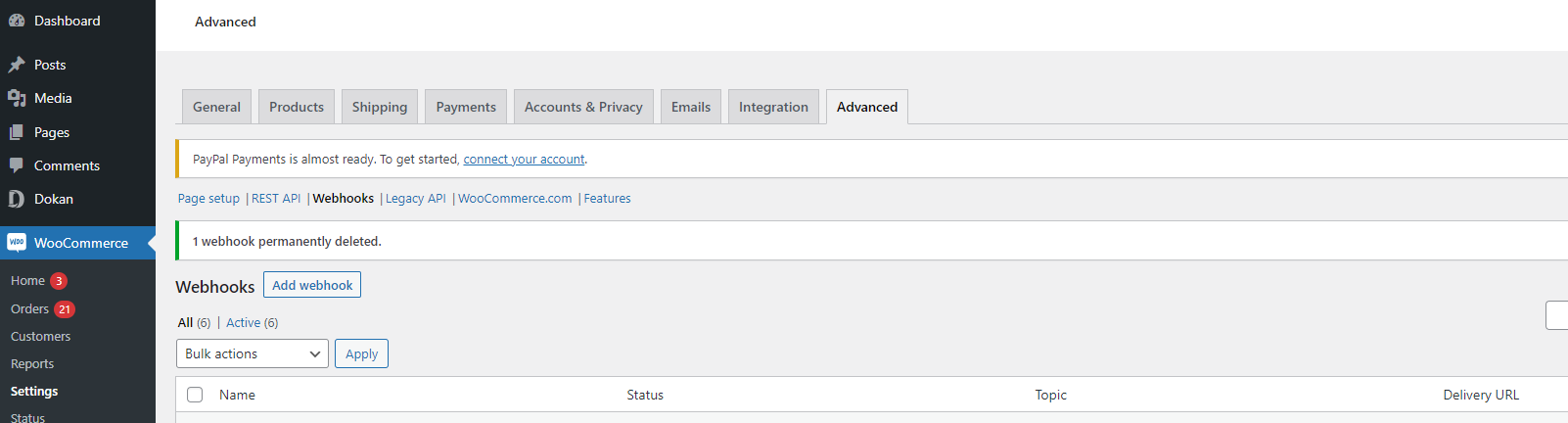This screenshot has height=423, width=1568.
Task: Click the Orders count badge 21
Action: click(x=65, y=309)
